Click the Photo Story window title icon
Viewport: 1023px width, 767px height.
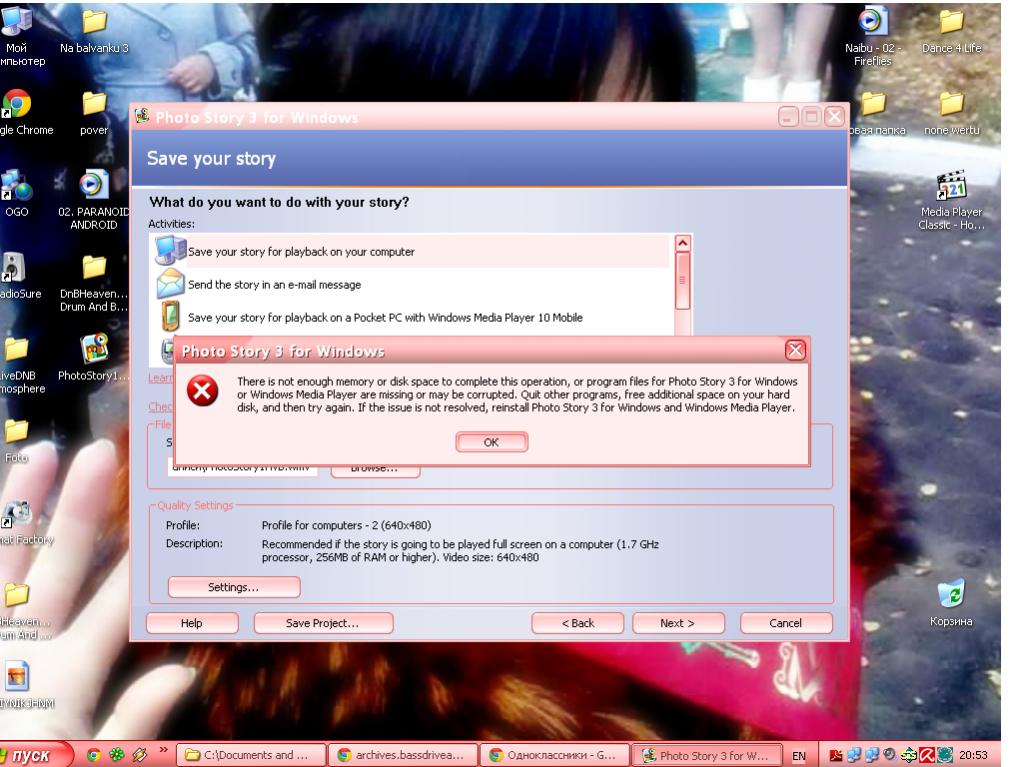(142, 117)
